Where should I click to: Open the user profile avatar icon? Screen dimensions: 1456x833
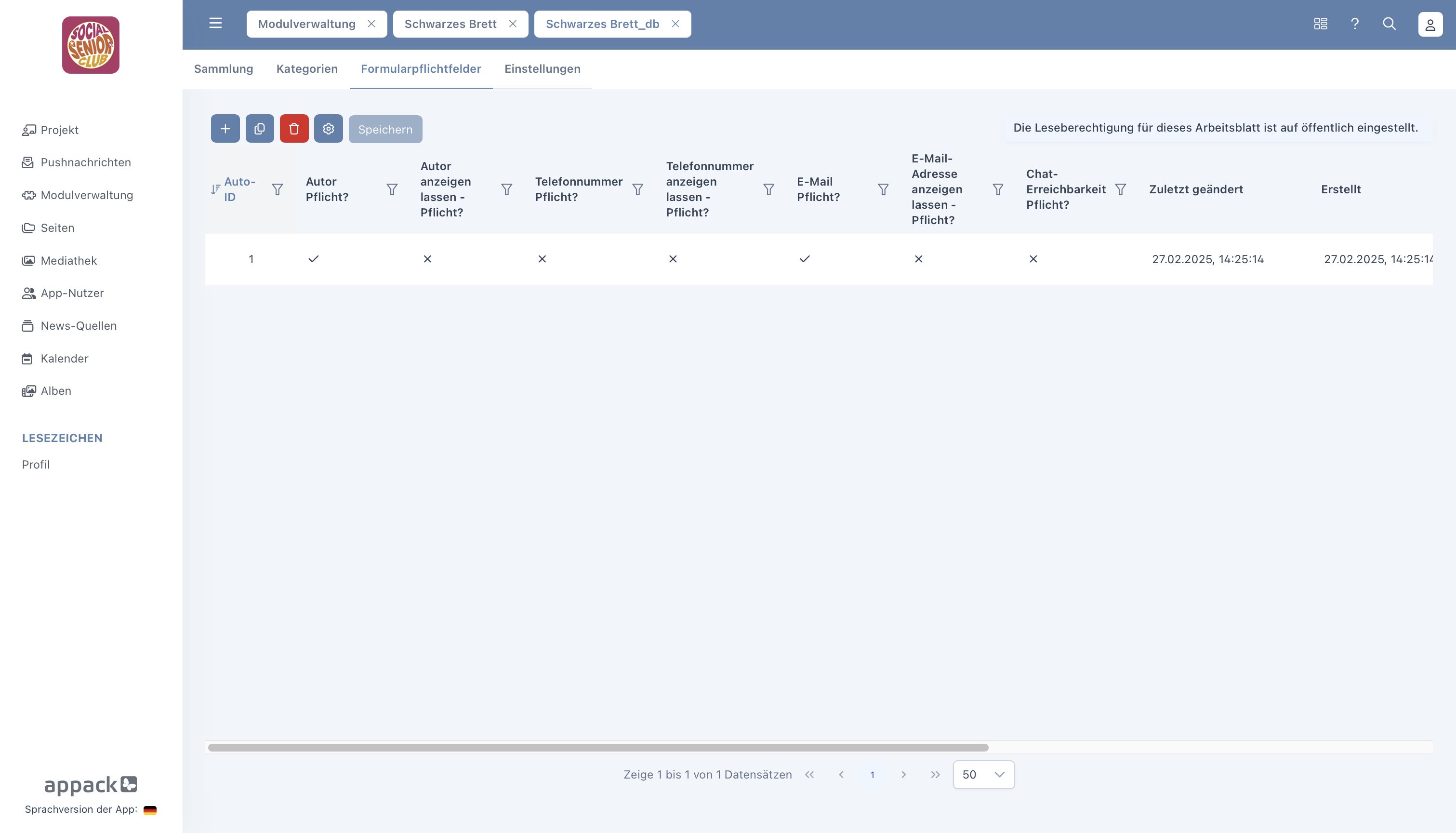1430,25
